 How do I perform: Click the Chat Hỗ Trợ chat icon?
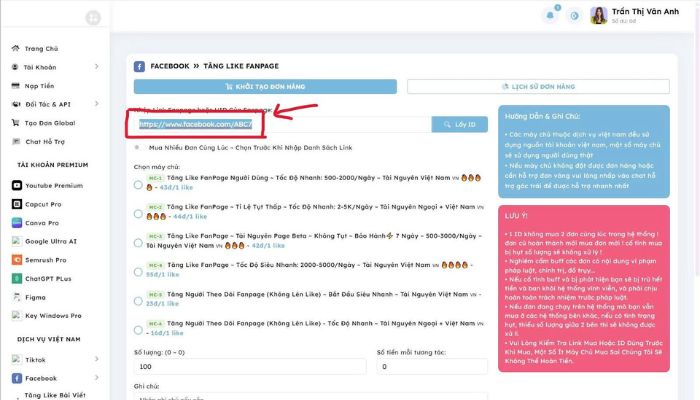(16, 142)
